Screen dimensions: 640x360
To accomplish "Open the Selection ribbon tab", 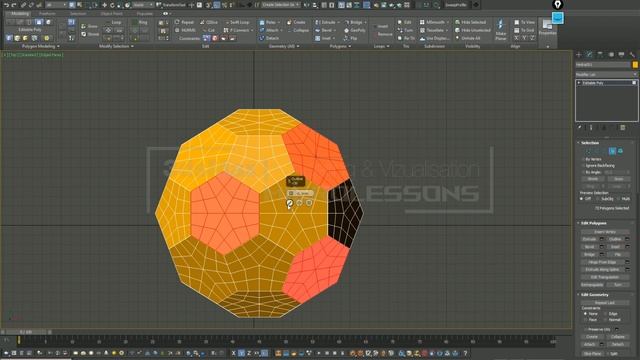I will click(78, 13).
